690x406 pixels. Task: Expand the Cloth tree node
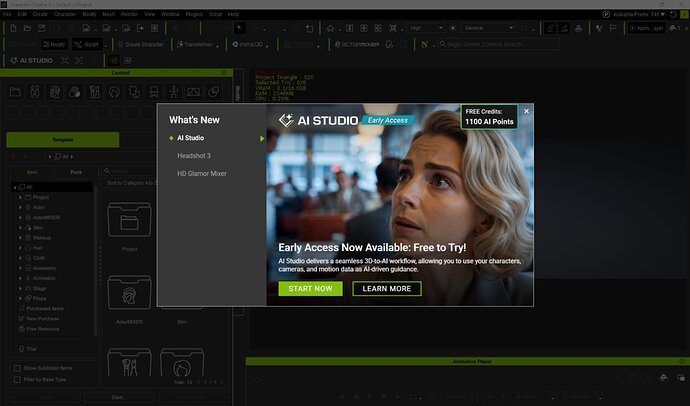(20, 258)
